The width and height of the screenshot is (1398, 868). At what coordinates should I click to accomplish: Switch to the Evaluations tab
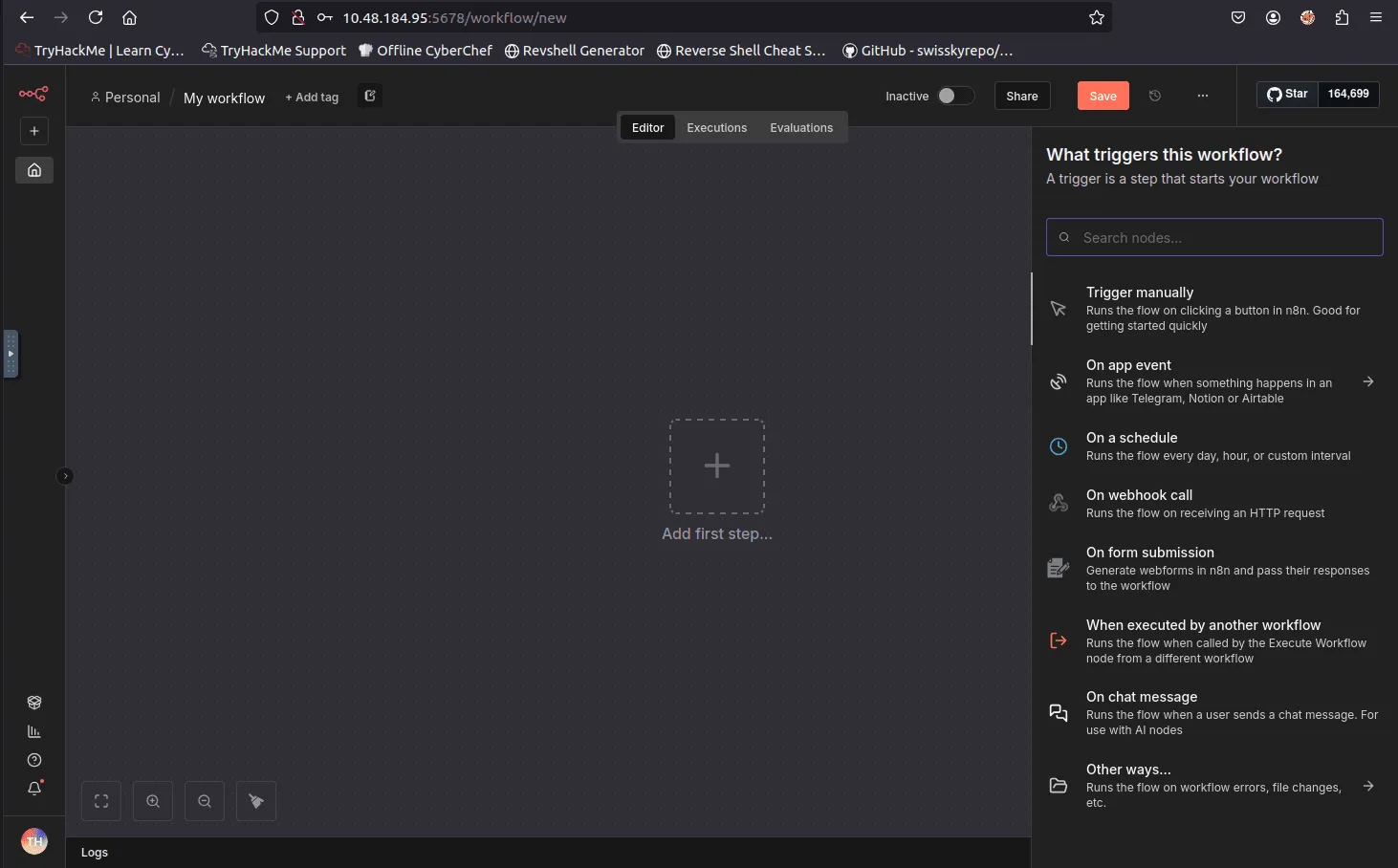[801, 128]
